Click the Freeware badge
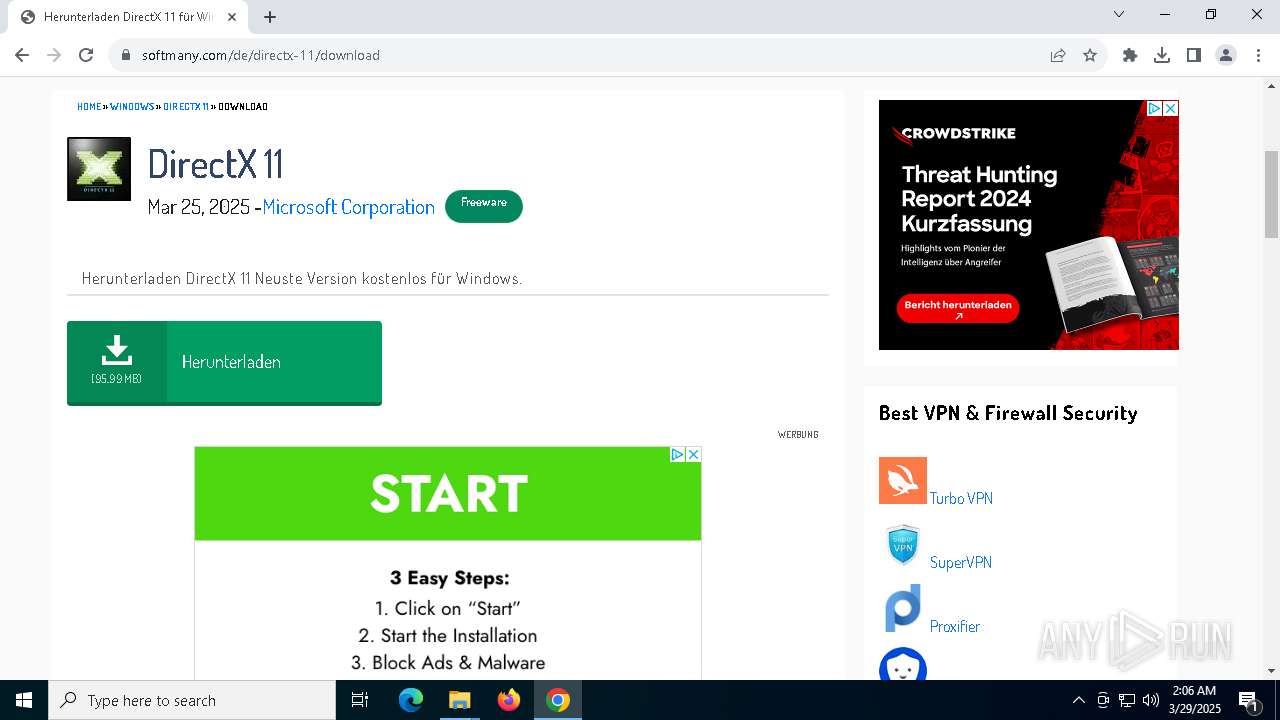Screen dimensions: 1280x720 coord(484,205)
